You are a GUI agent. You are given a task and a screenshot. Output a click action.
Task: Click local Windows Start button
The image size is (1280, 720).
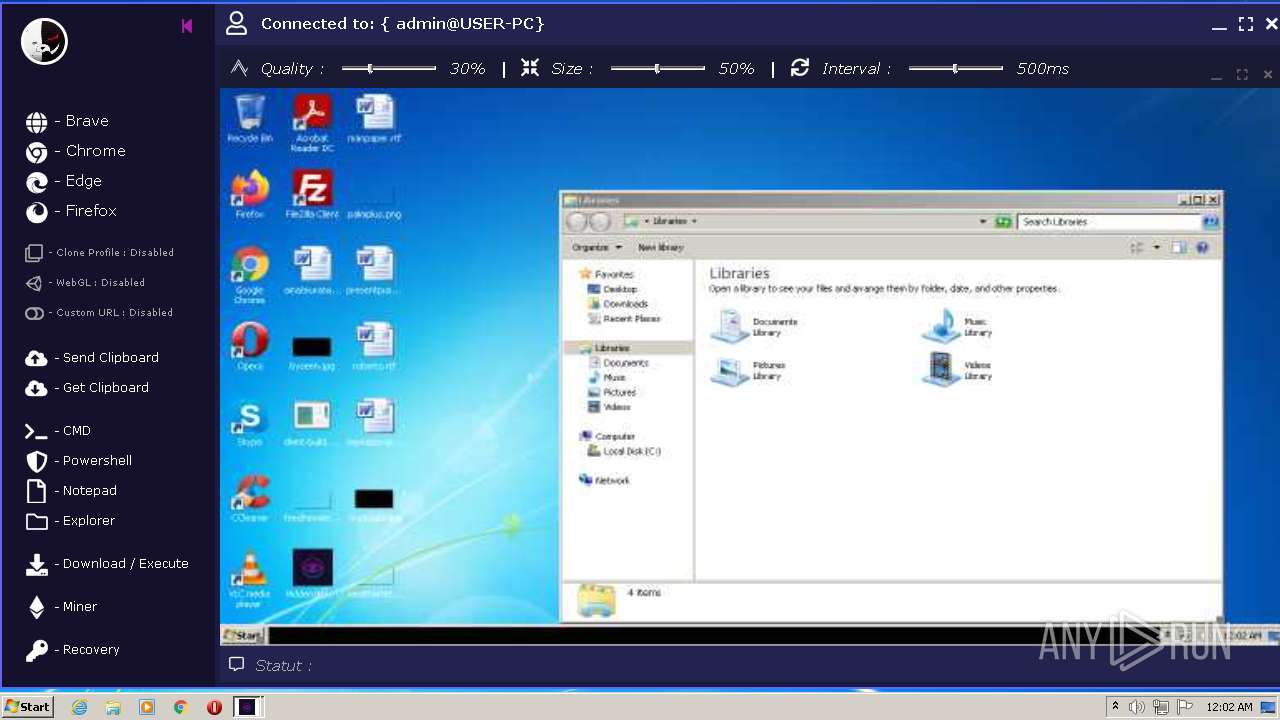point(27,707)
